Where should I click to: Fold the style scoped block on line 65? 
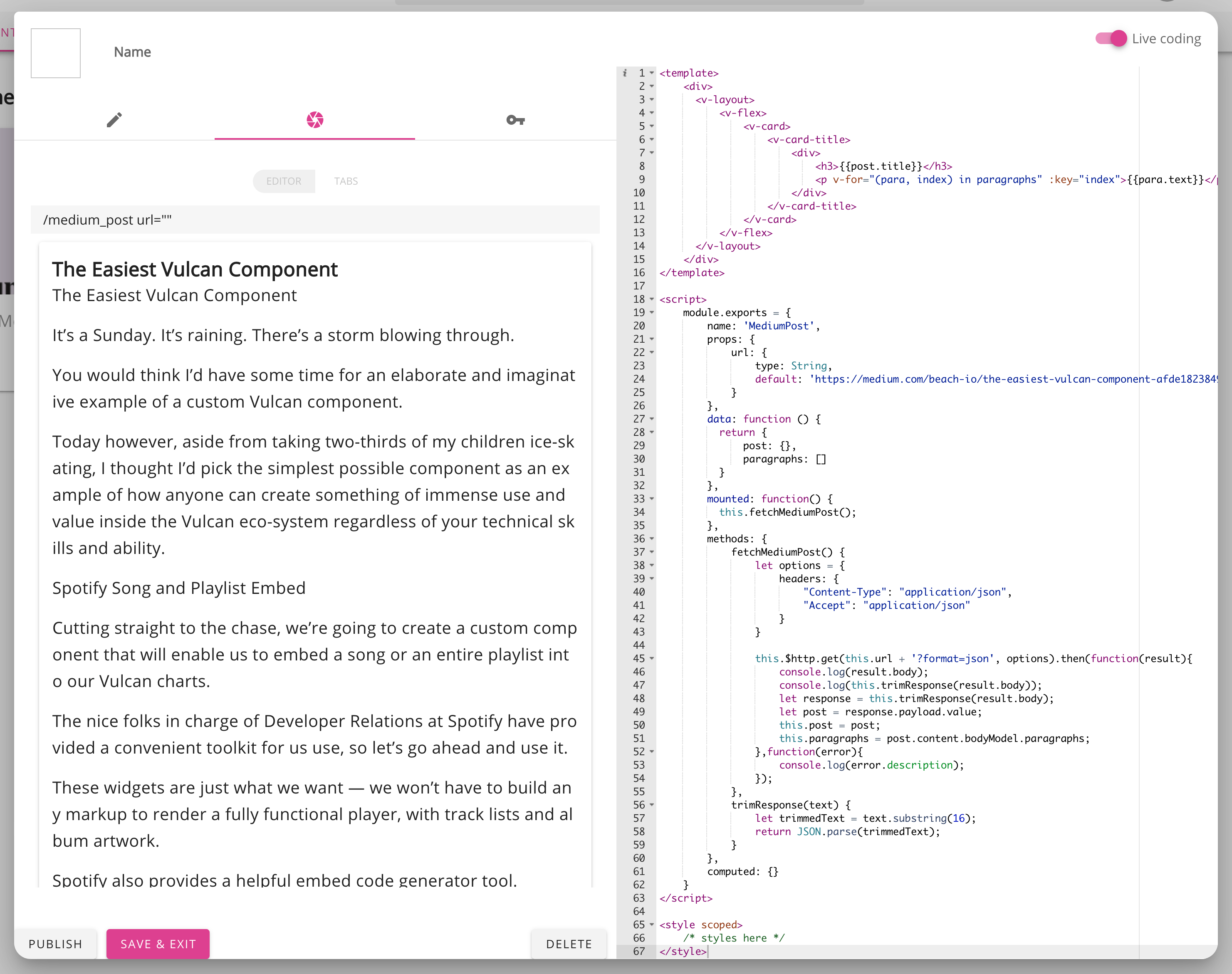652,925
